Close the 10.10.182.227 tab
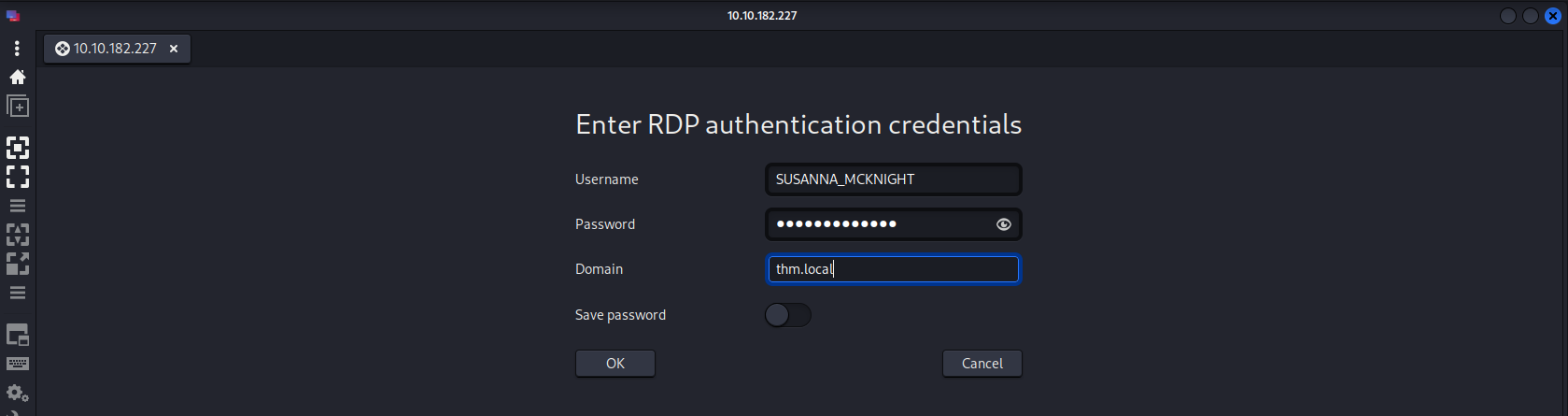 pos(174,49)
